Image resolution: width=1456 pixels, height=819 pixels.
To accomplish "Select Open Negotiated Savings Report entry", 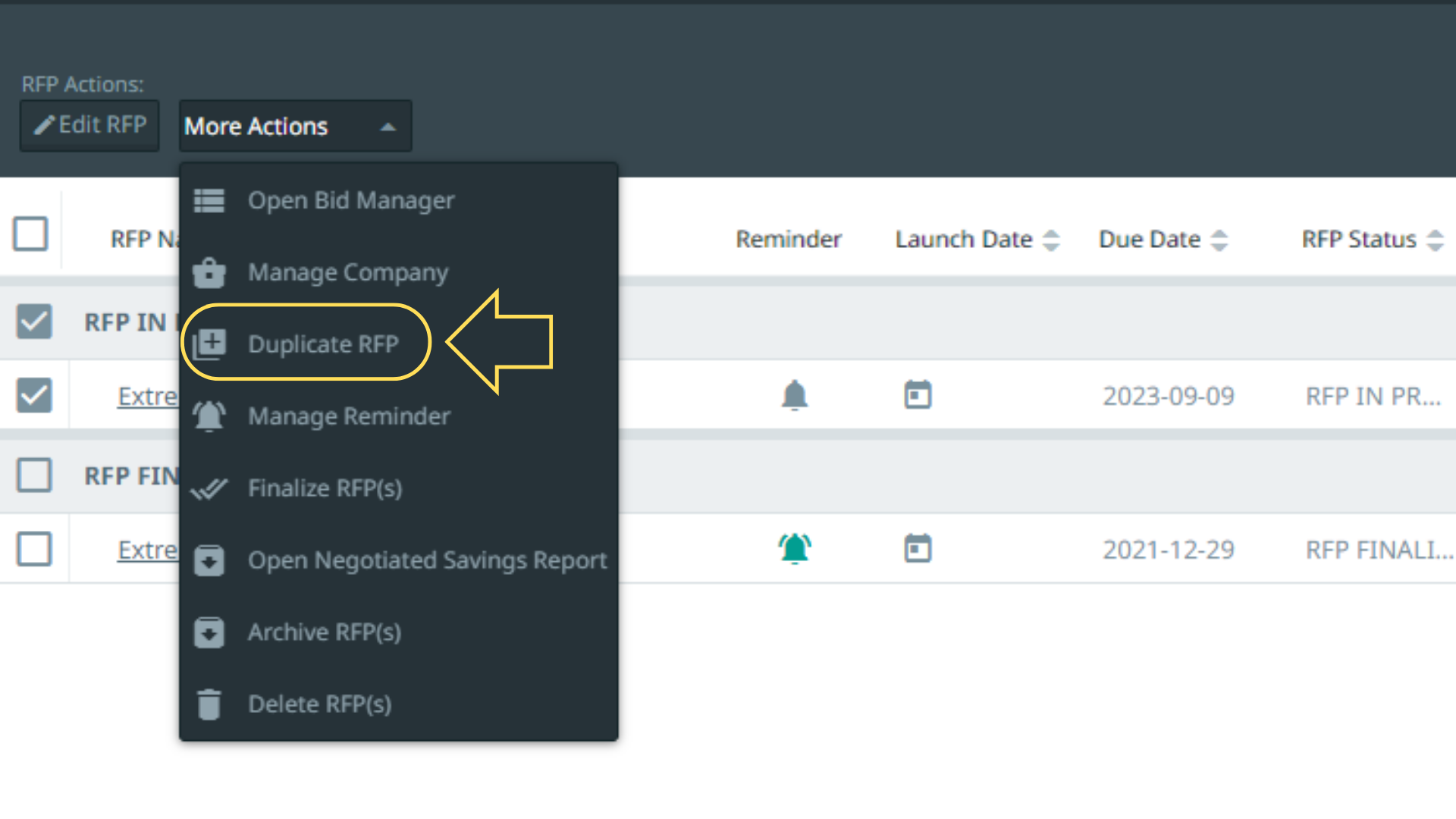I will point(427,560).
